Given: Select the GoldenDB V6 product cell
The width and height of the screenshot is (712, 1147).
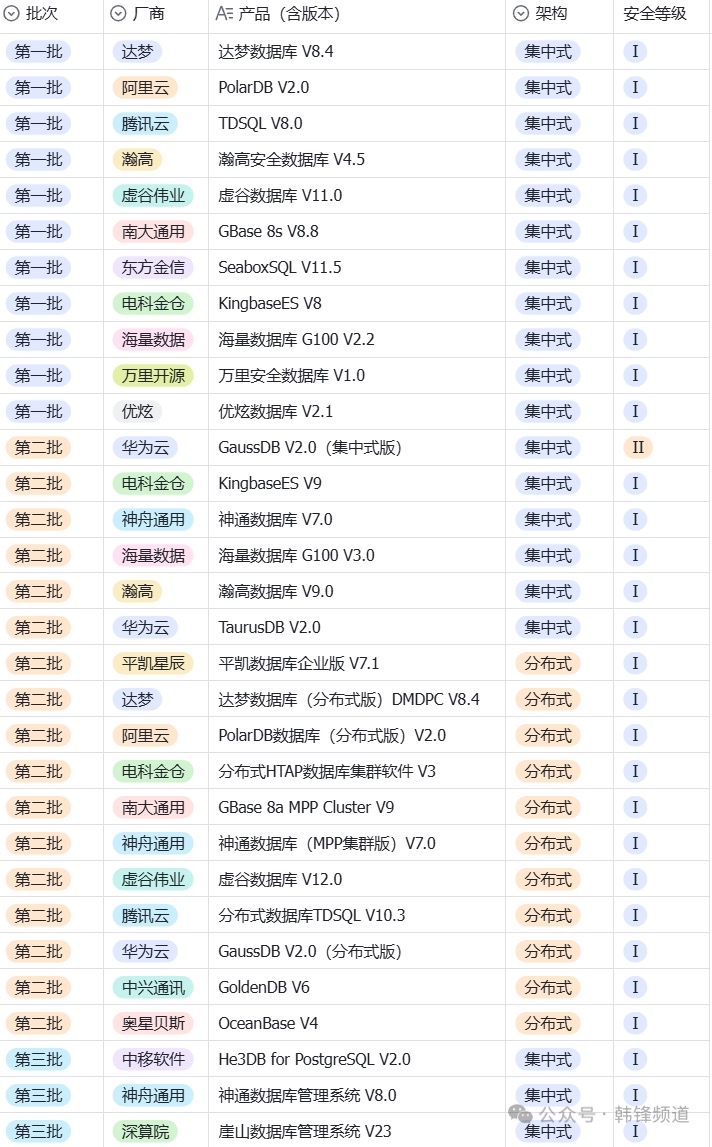Looking at the screenshot, I should 356,988.
